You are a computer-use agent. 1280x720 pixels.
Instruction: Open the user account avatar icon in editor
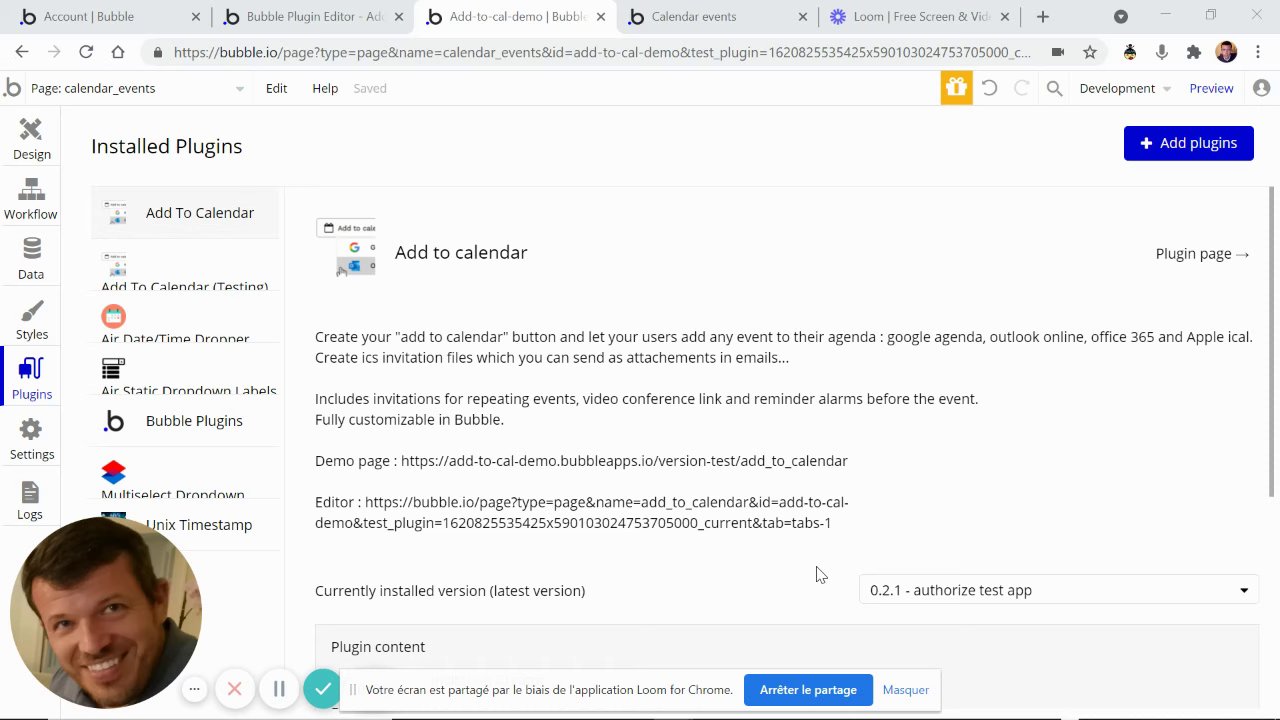pos(1261,88)
